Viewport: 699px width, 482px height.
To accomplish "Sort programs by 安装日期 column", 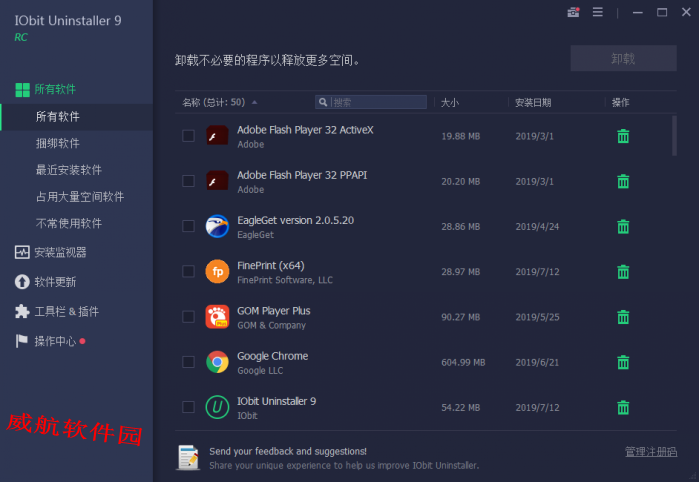I will coord(533,103).
